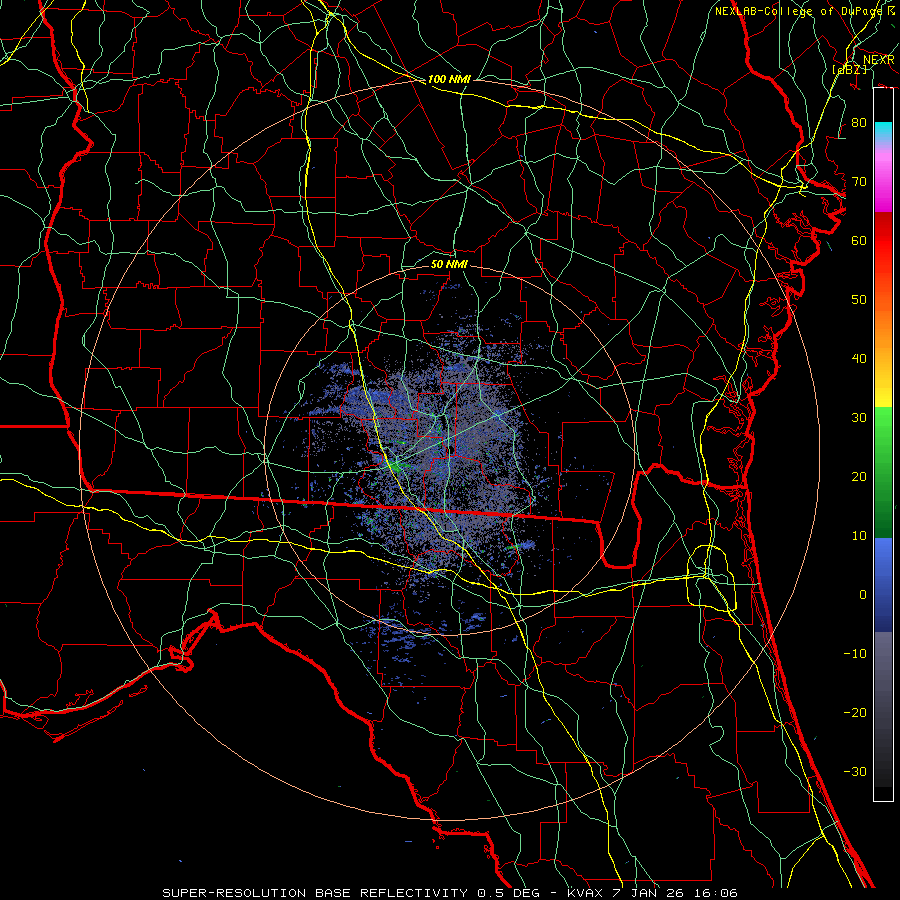Viewport: 900px width, 900px height.
Task: Click the yellow NEXR label
Action: (879, 60)
